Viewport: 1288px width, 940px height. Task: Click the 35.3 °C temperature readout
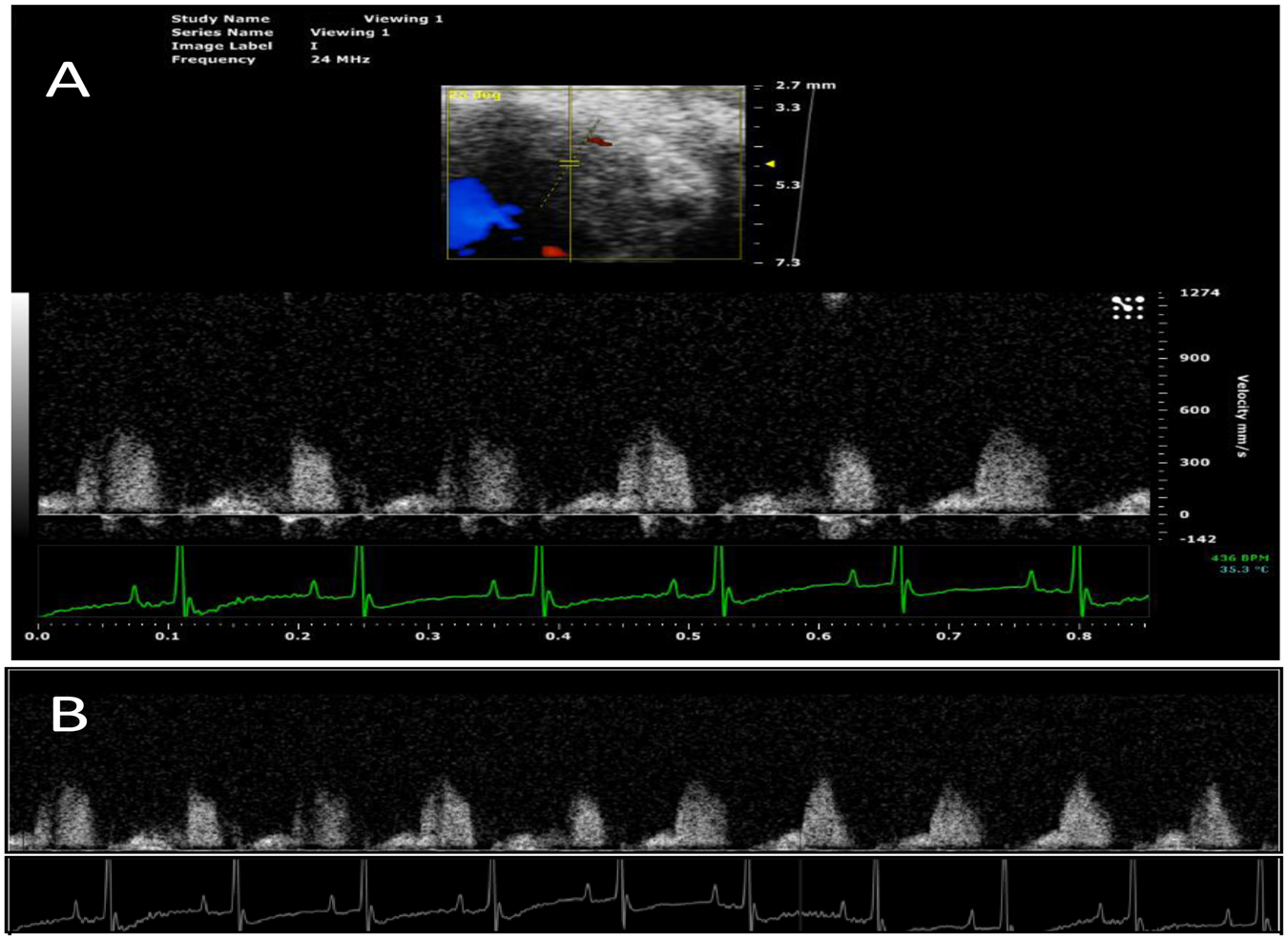point(1243,570)
